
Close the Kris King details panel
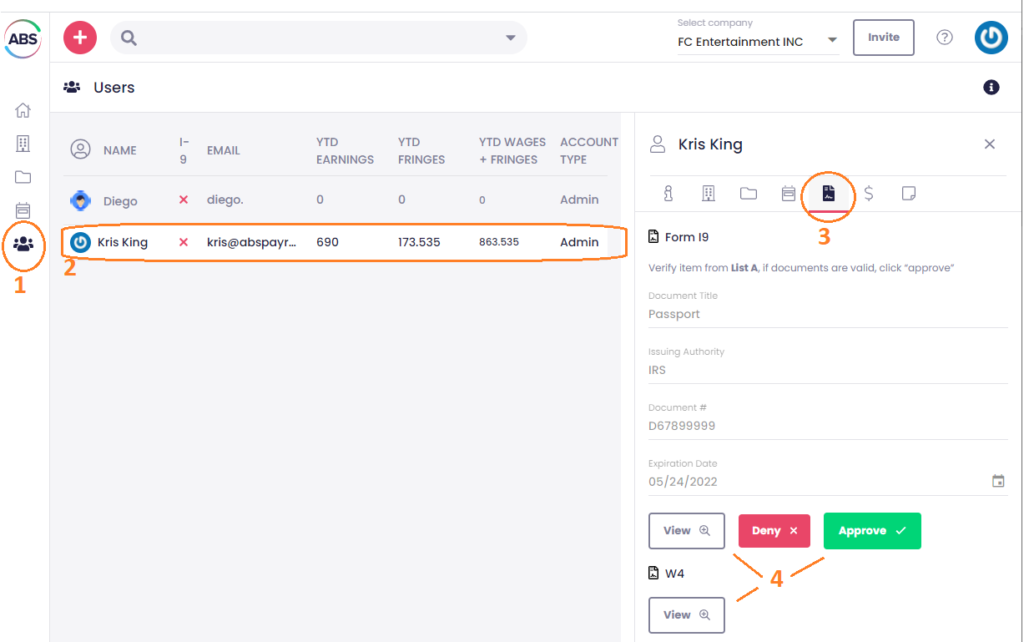pos(989,144)
